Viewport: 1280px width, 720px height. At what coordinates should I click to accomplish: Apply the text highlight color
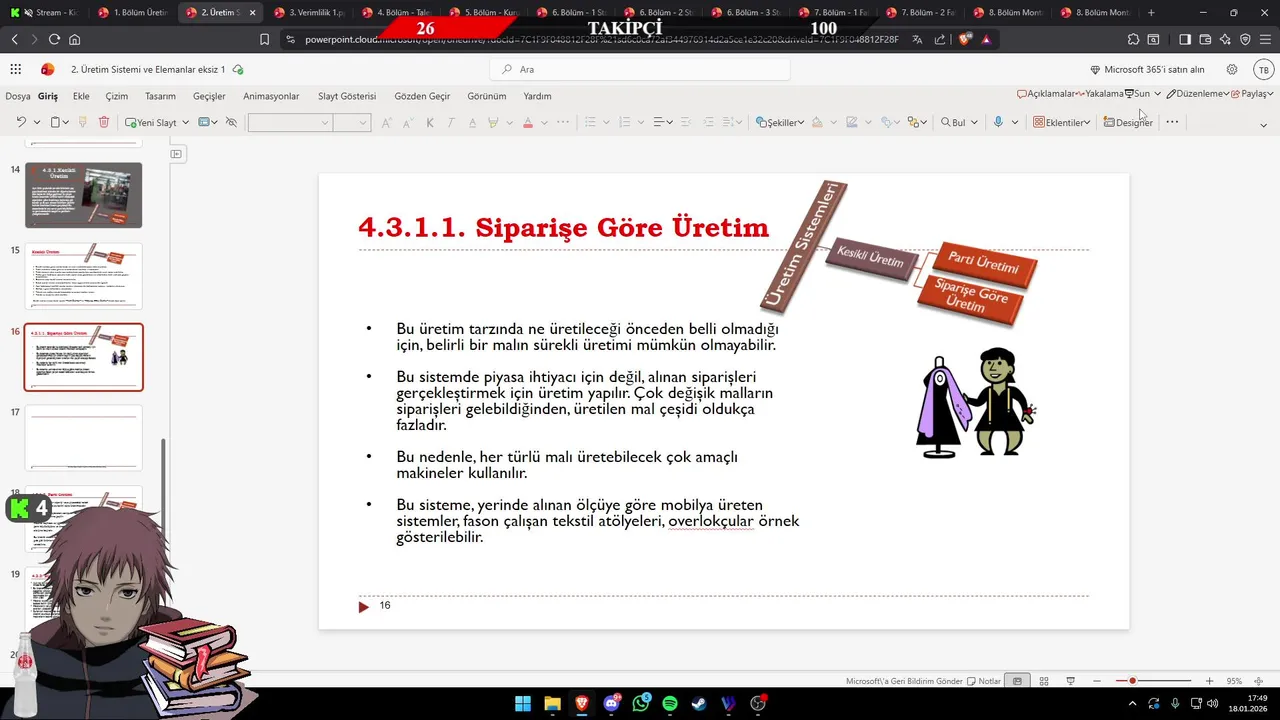[493, 122]
